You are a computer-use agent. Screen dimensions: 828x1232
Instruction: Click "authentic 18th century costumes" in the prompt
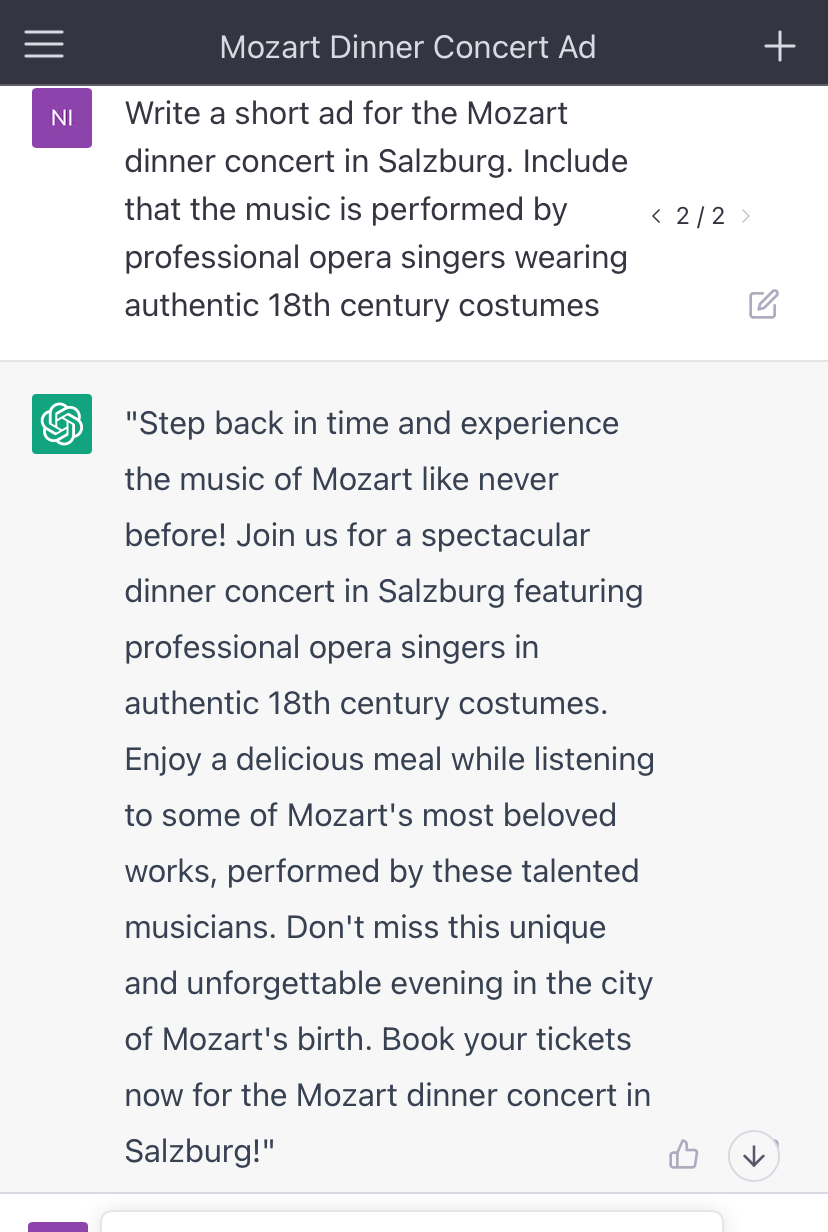click(361, 305)
